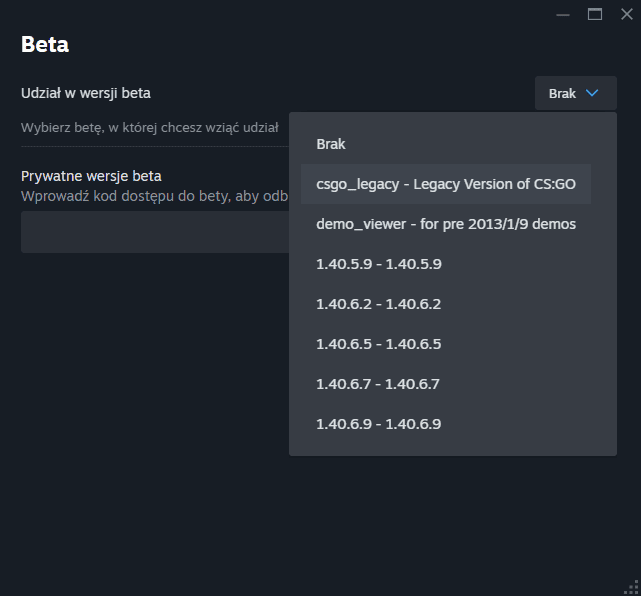Viewport: 641px width, 596px height.
Task: Open the beta participation dropdown showing Brak
Action: click(576, 93)
